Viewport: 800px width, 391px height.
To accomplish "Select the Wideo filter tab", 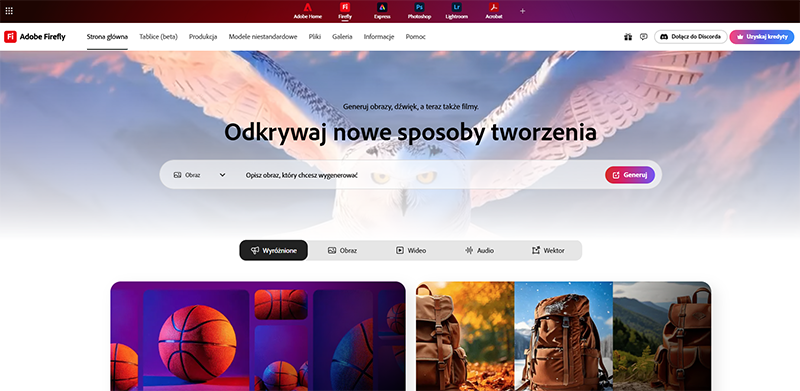I will pos(411,250).
